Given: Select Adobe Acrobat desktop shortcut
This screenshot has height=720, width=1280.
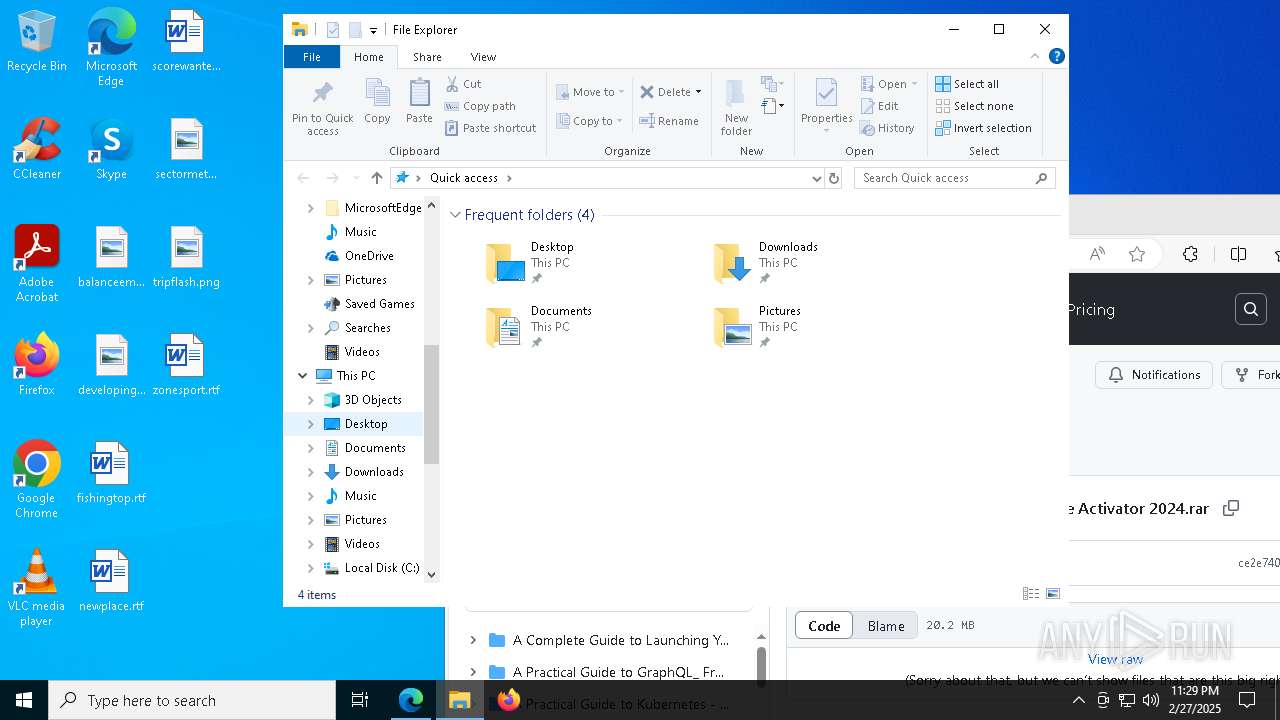Looking at the screenshot, I should tap(36, 264).
